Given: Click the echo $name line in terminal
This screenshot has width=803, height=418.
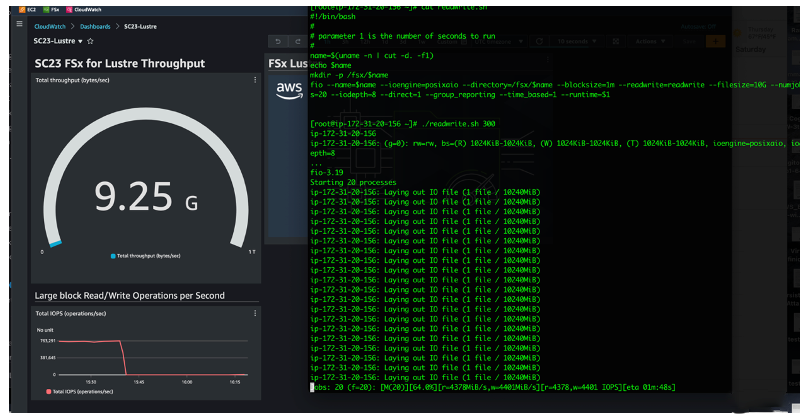Looking at the screenshot, I should (331, 66).
